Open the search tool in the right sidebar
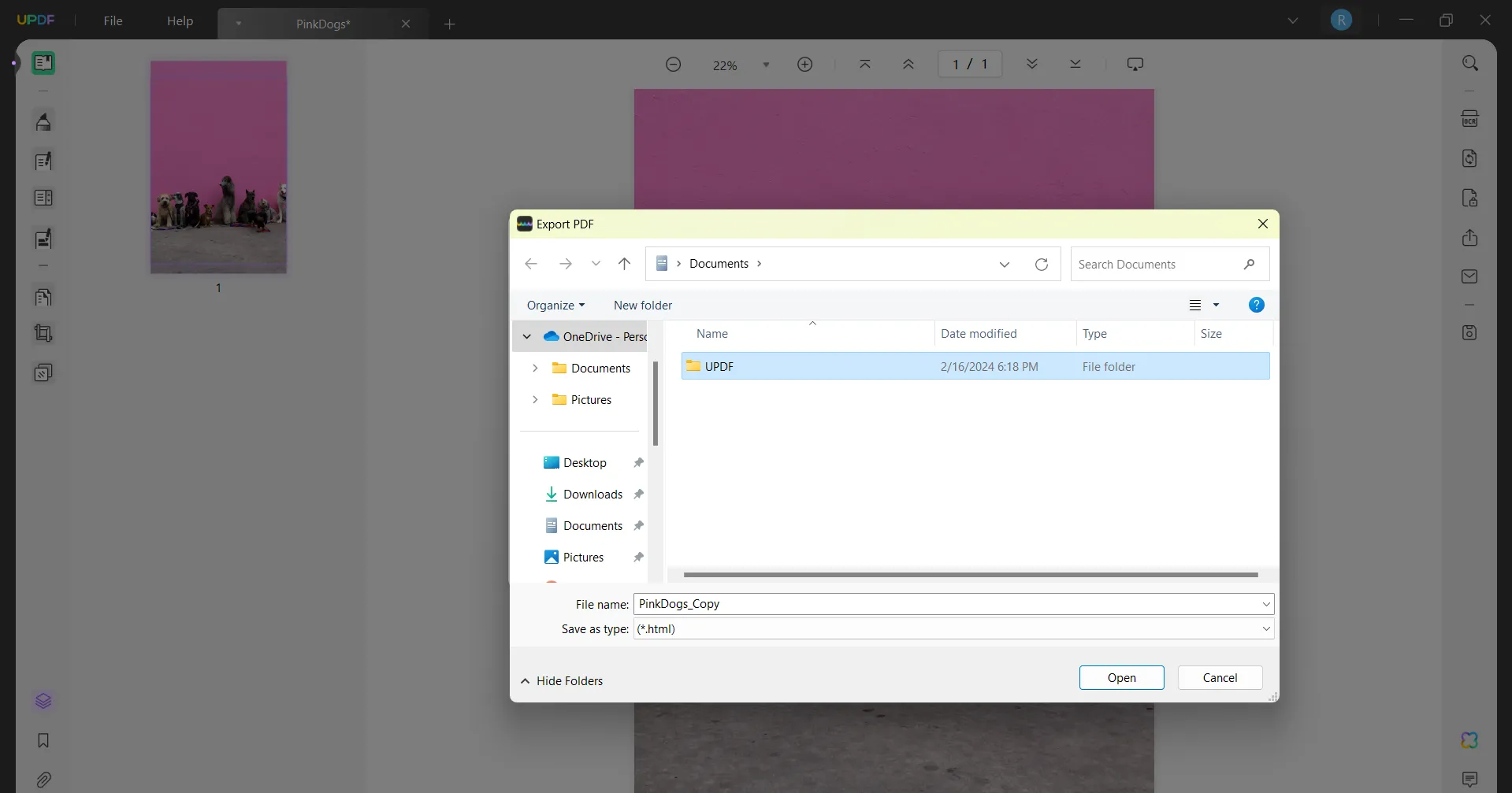1512x793 pixels. 1469,62
